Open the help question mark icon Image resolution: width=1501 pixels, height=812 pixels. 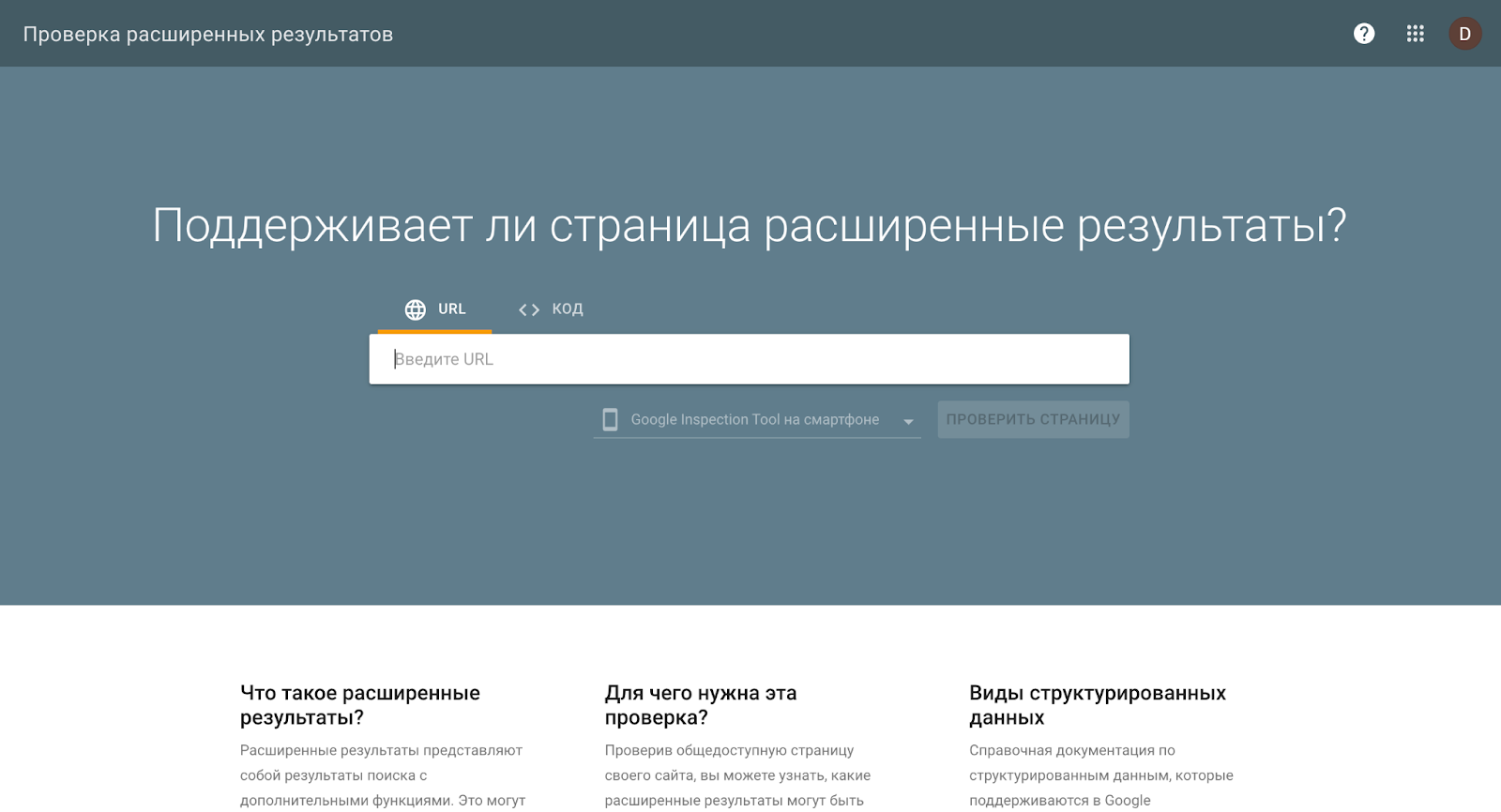1364,34
